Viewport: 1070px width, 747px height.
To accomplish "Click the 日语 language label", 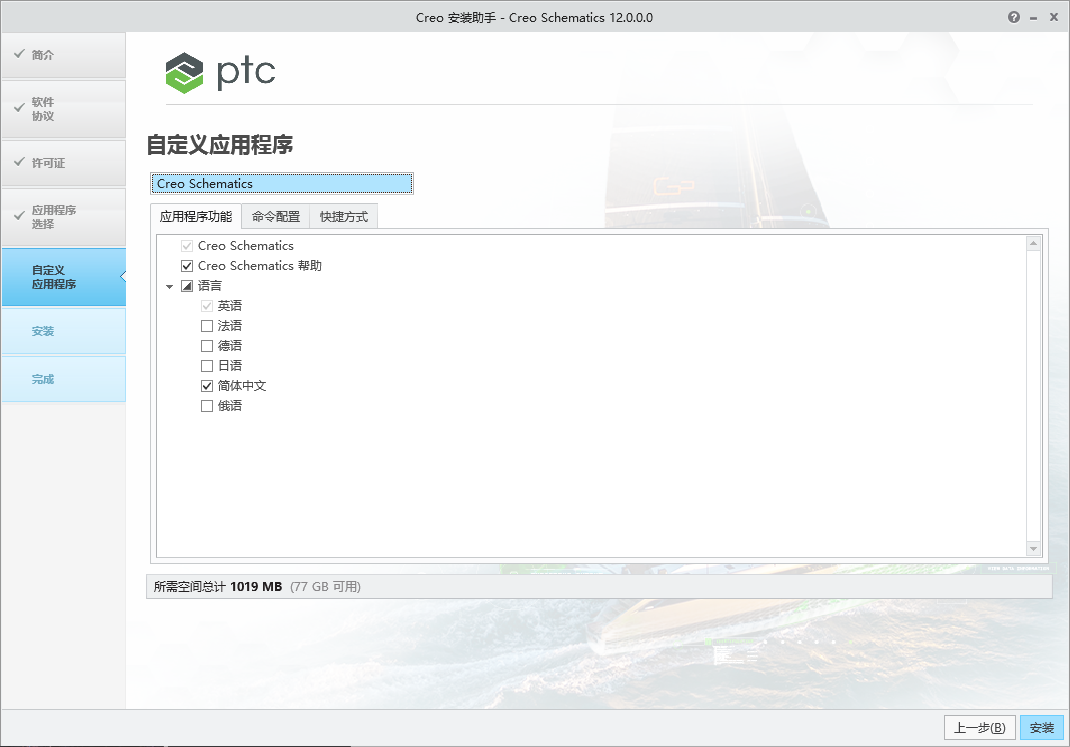I will 230,366.
